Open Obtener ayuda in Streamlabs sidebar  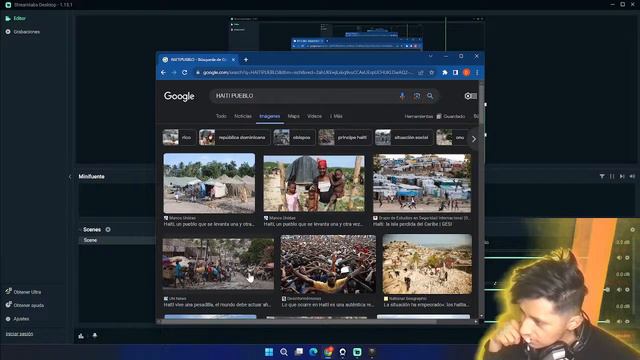coord(24,305)
